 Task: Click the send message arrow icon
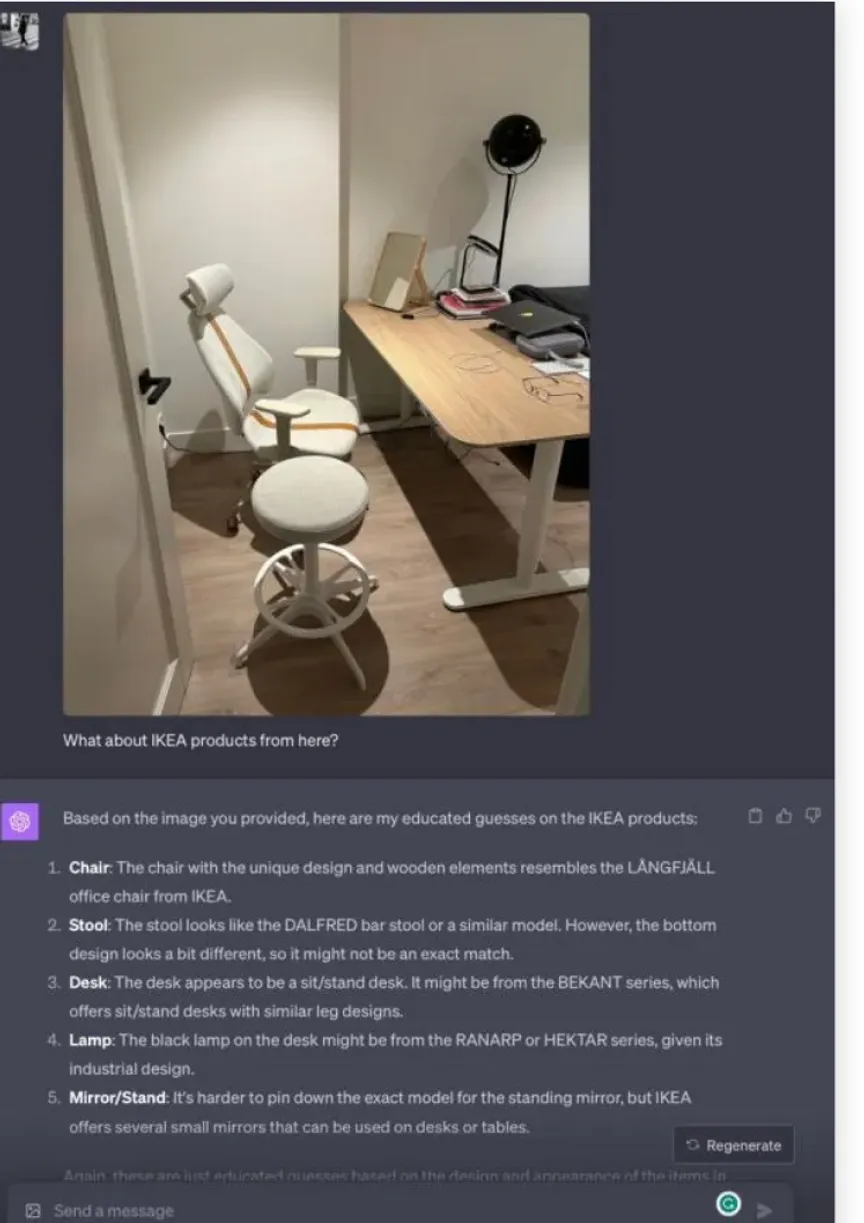tap(764, 1210)
